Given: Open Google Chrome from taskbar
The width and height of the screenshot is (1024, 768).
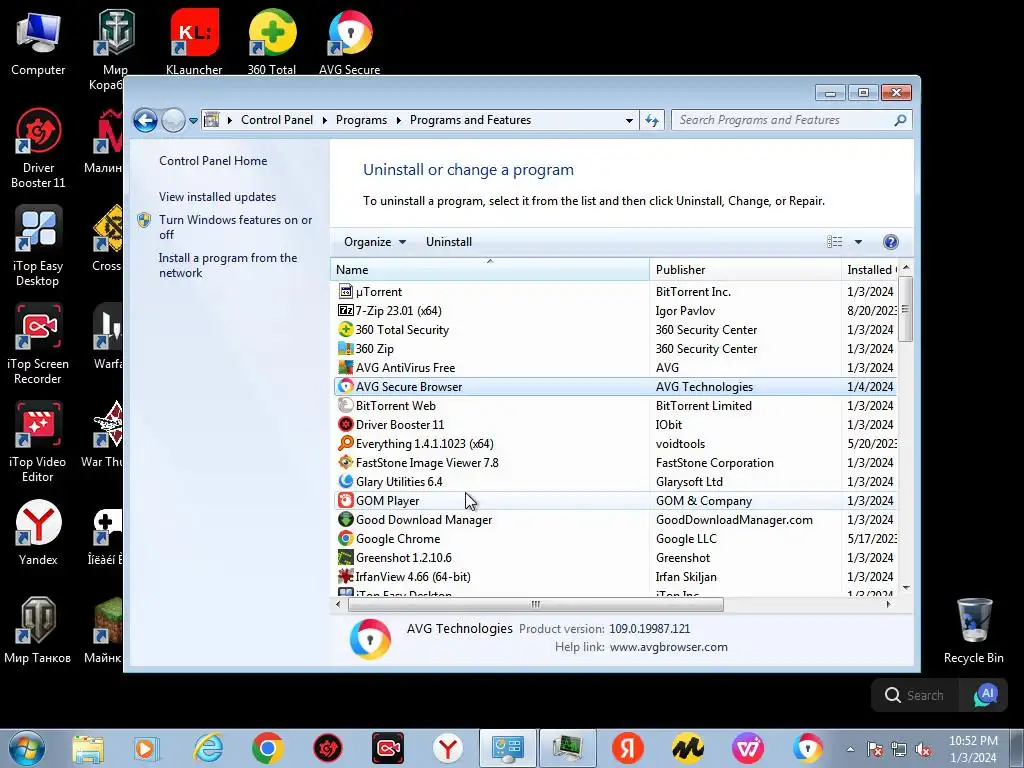Looking at the screenshot, I should [268, 748].
